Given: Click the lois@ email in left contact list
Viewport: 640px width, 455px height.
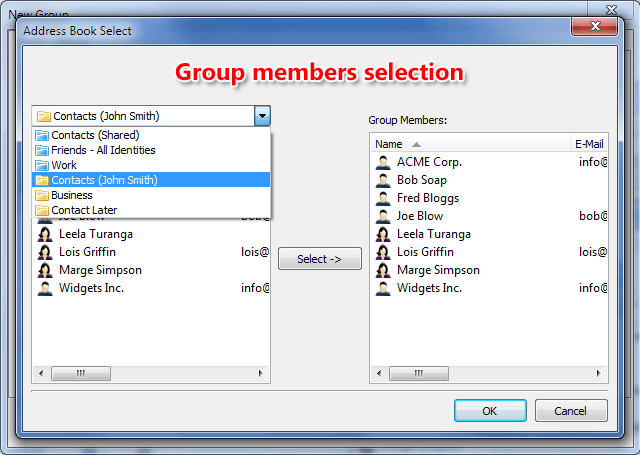Looking at the screenshot, I should [x=255, y=252].
